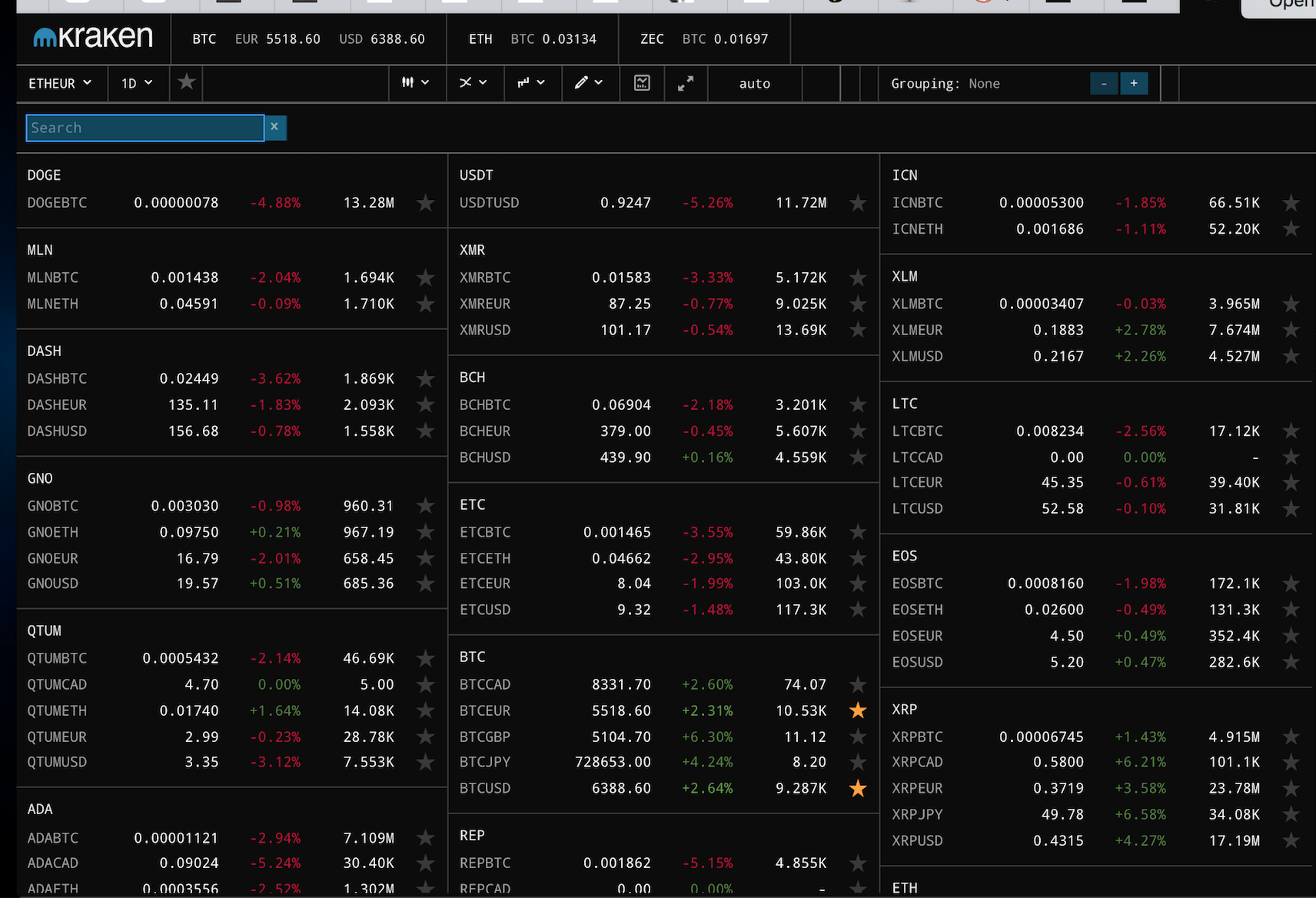Open the pencil drawing tools dropdown
Screen dimensions: 1316x898
click(589, 83)
